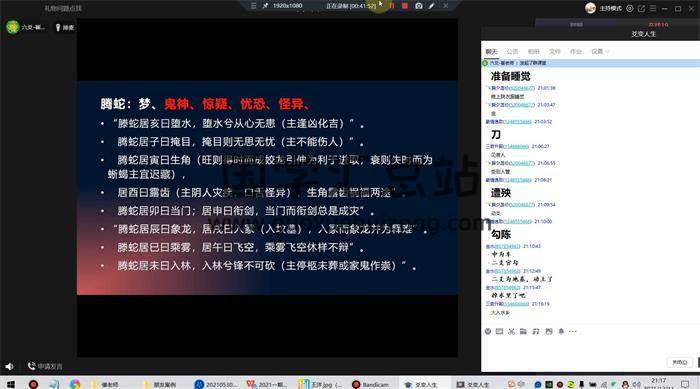Open the hamburger menu of recording bar

254,6
